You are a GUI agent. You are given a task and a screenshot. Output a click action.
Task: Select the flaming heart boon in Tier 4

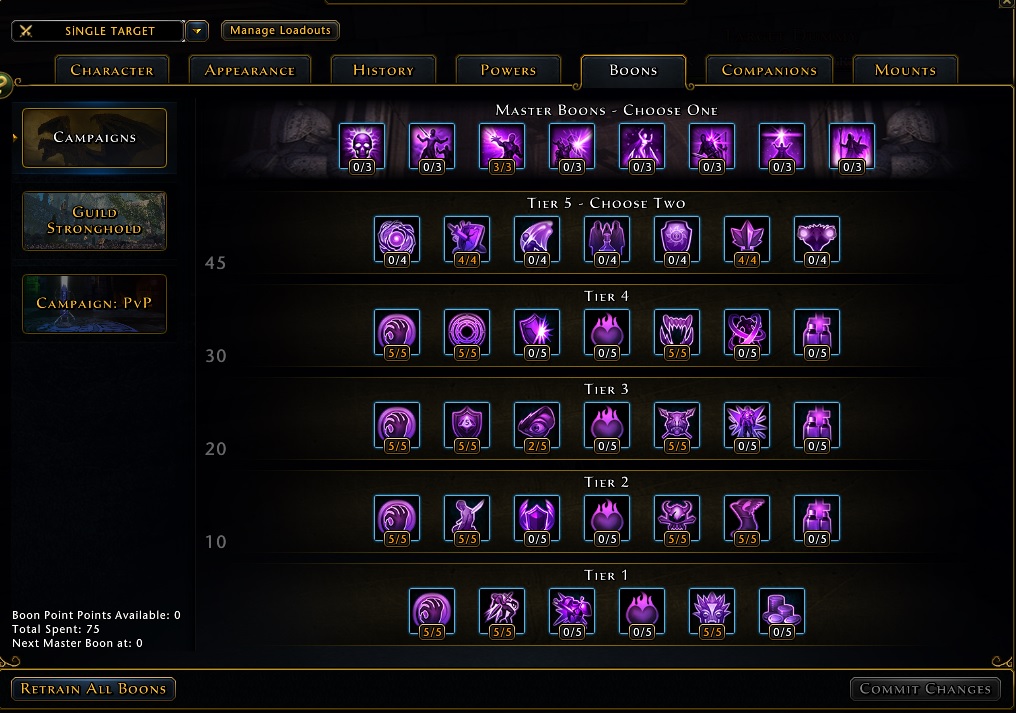(x=606, y=334)
